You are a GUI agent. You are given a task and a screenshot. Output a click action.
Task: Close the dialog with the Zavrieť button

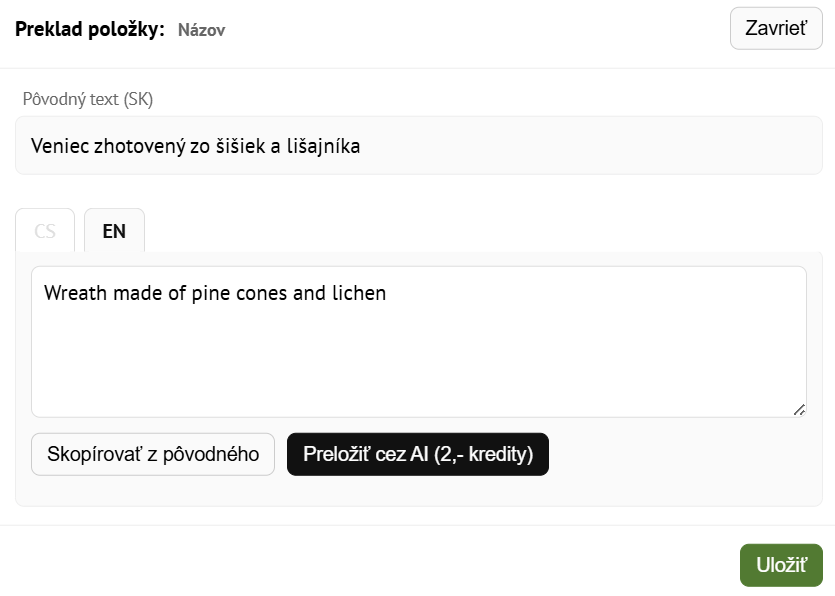[x=776, y=29]
